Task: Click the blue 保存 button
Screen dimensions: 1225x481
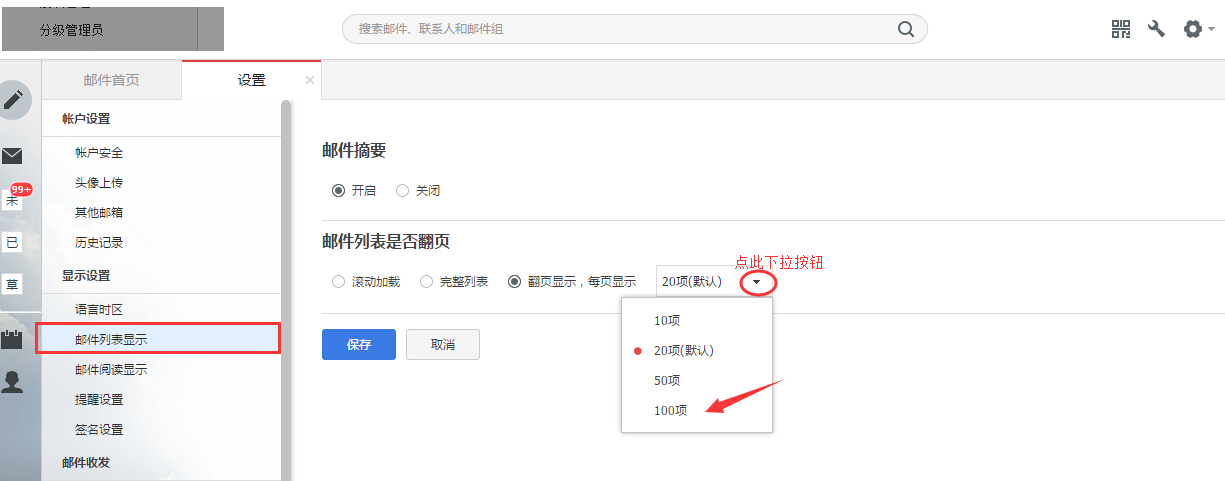Action: pos(358,344)
